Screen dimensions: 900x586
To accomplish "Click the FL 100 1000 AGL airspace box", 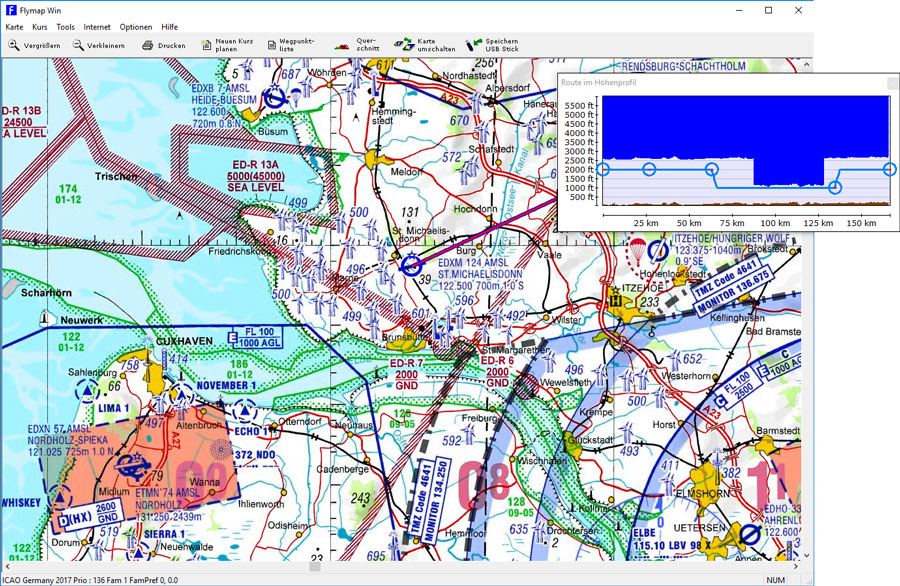I will pyautogui.click(x=255, y=337).
